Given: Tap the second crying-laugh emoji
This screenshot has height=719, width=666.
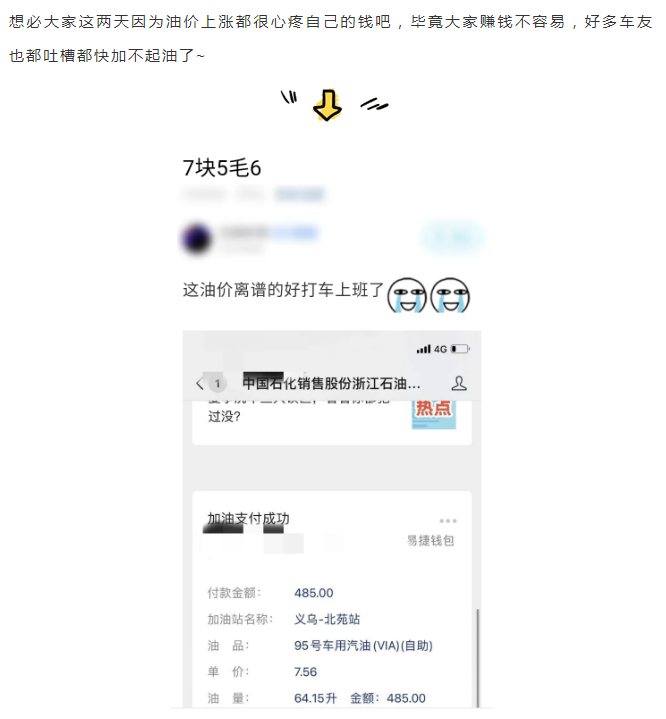Looking at the screenshot, I should coord(450,295).
